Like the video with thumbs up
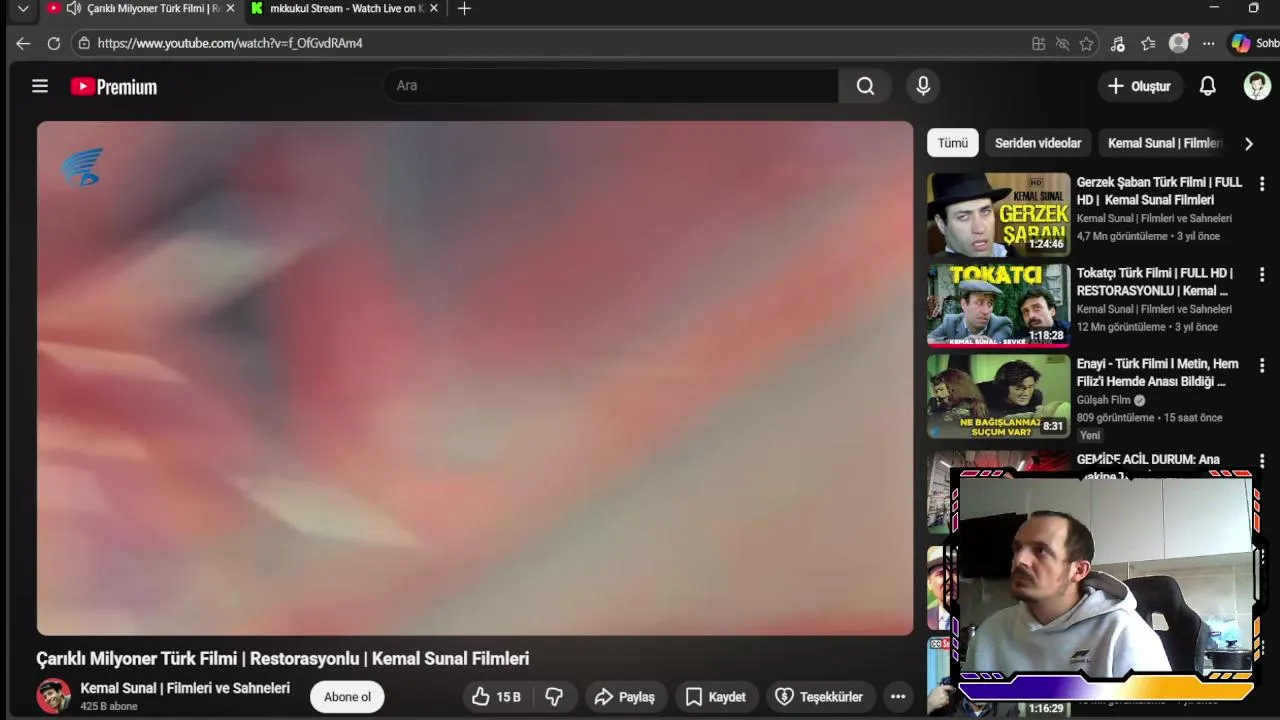 click(496, 697)
